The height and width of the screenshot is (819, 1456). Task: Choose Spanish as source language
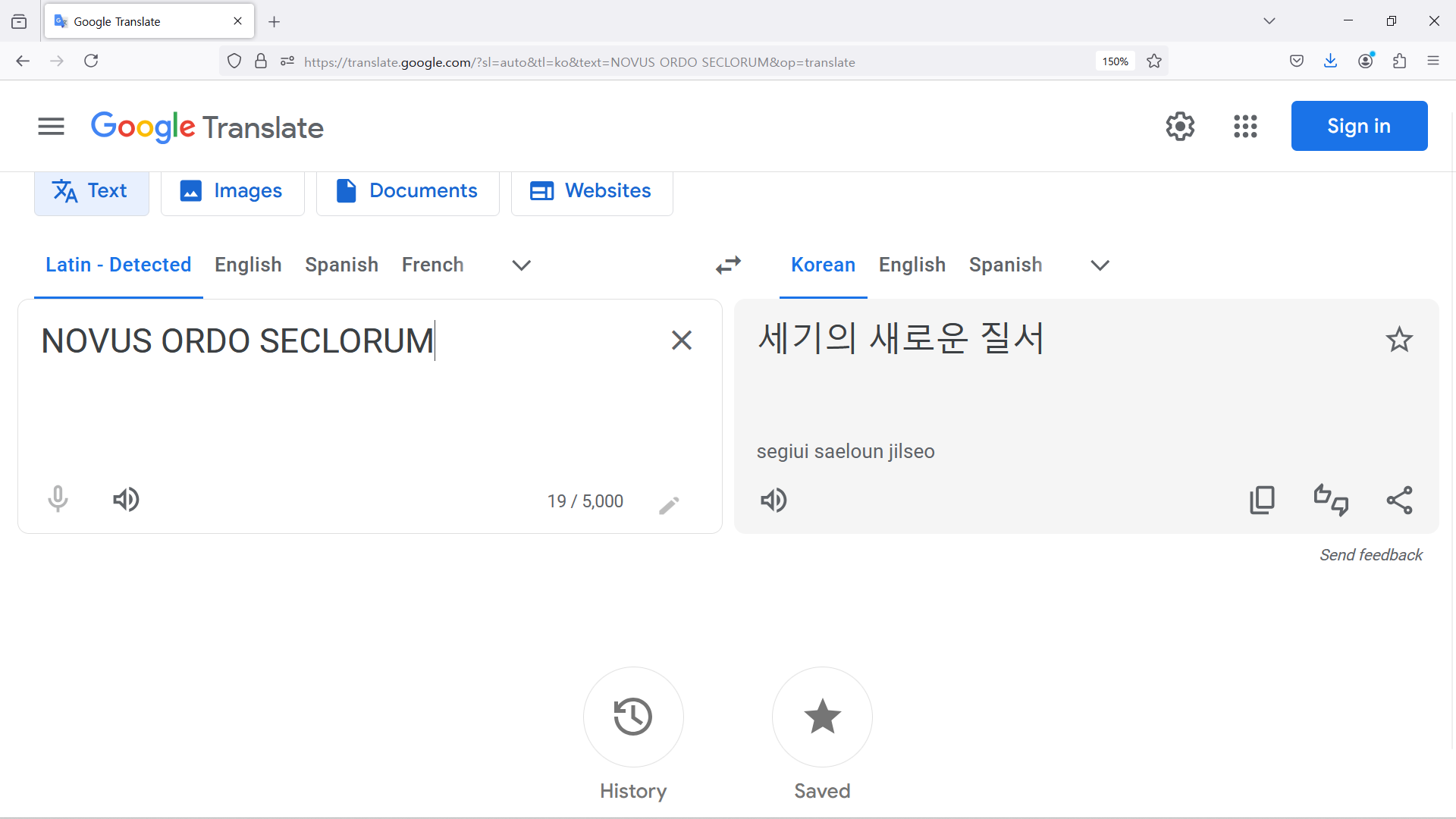click(341, 265)
